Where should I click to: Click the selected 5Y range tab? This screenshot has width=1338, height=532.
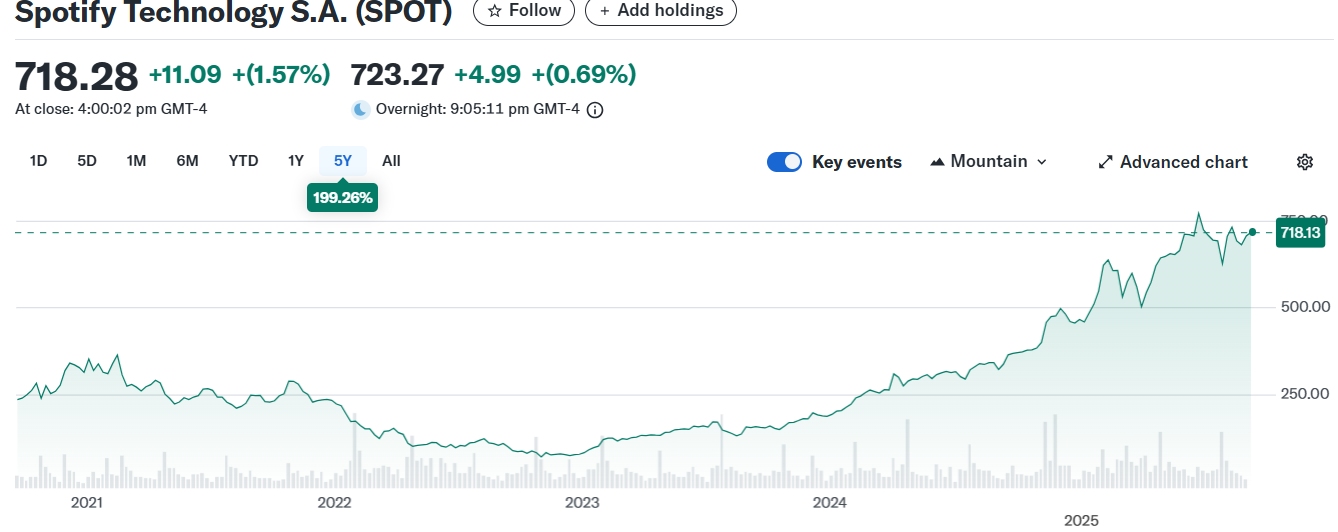click(x=343, y=161)
